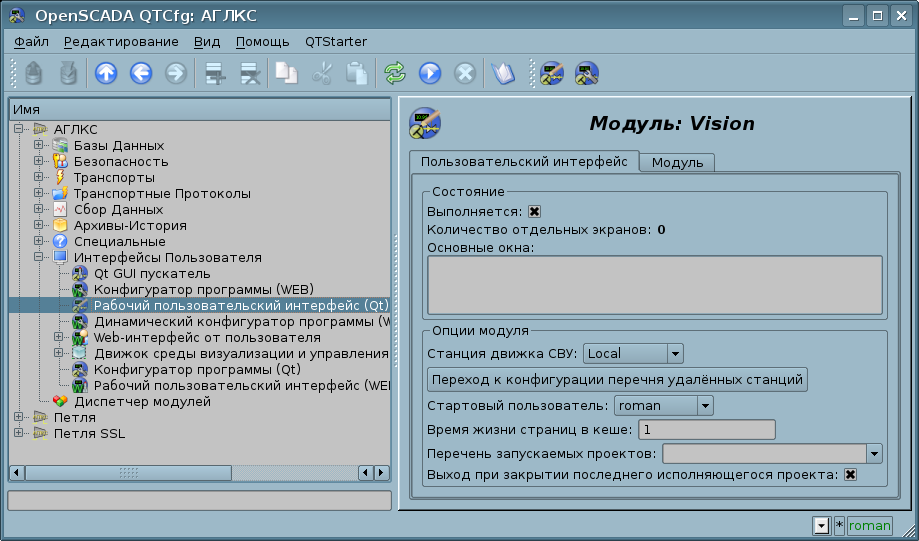This screenshot has height=541, width=919.
Task: Click the Refresh green arrows icon
Action: coord(395,73)
